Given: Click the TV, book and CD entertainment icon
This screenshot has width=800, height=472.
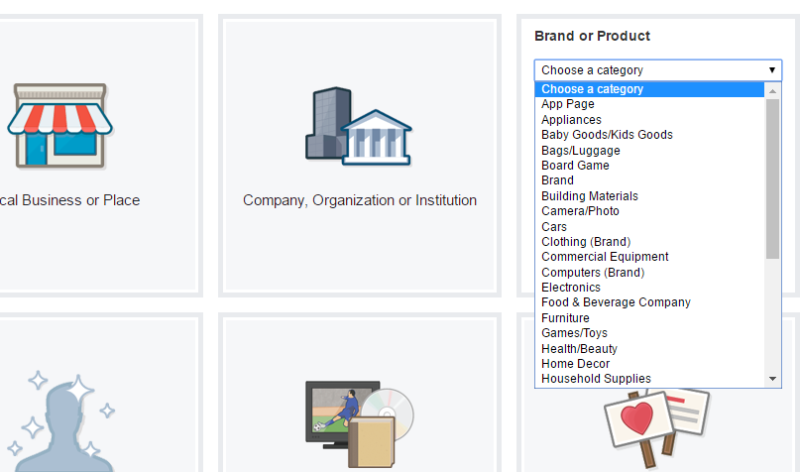Looking at the screenshot, I should coord(360,424).
